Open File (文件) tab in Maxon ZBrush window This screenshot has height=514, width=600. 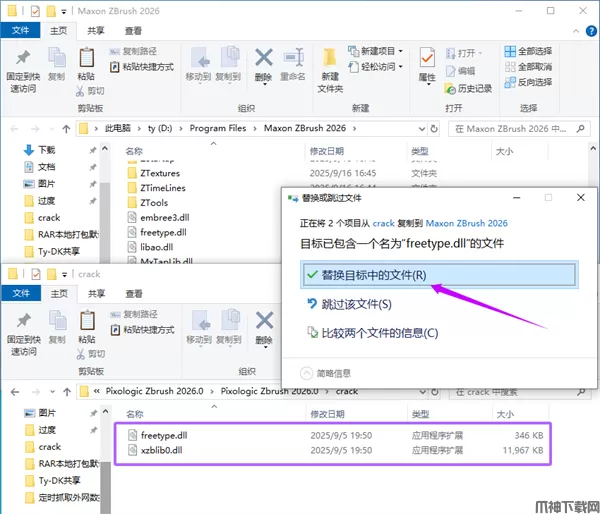[20, 30]
